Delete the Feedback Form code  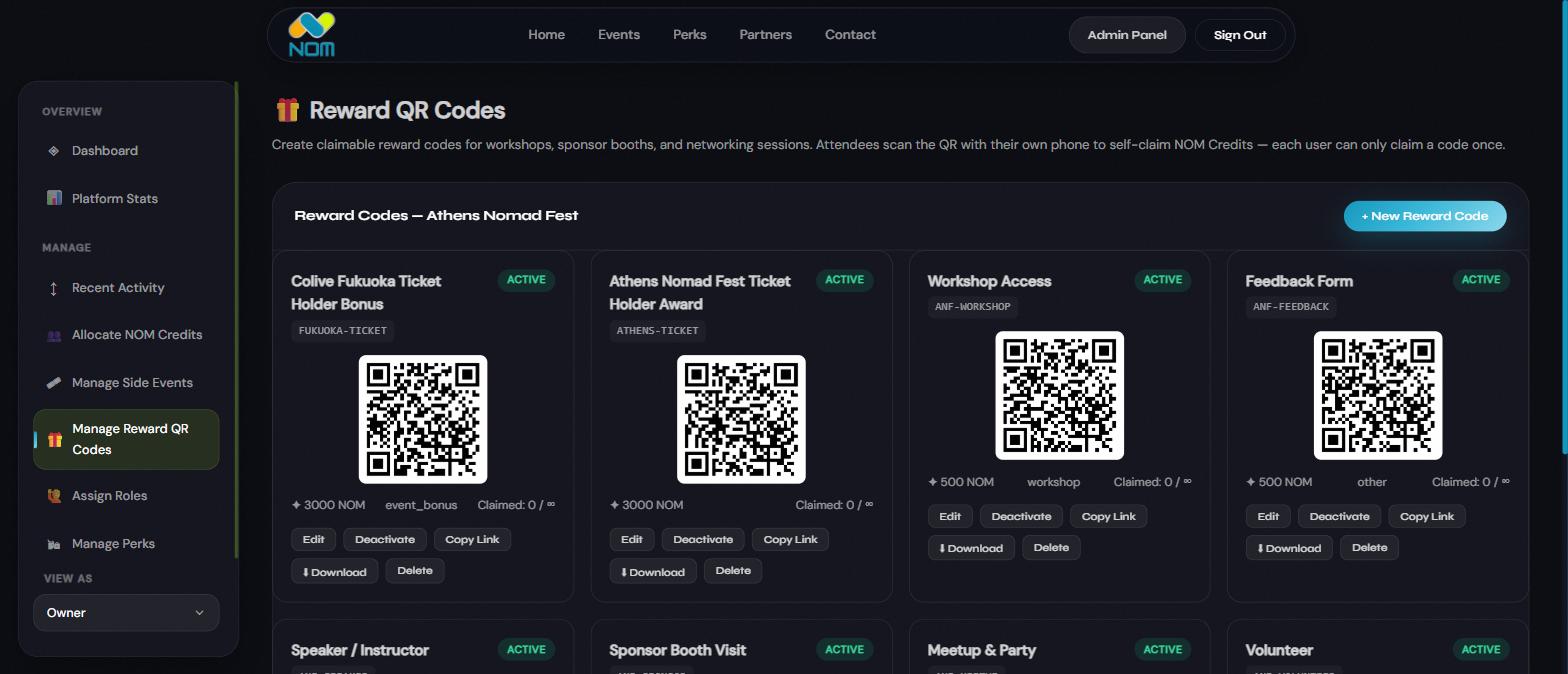click(x=1369, y=548)
